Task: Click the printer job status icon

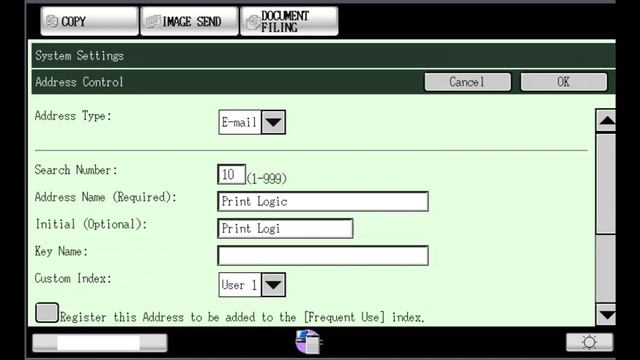Action: pyautogui.click(x=308, y=342)
